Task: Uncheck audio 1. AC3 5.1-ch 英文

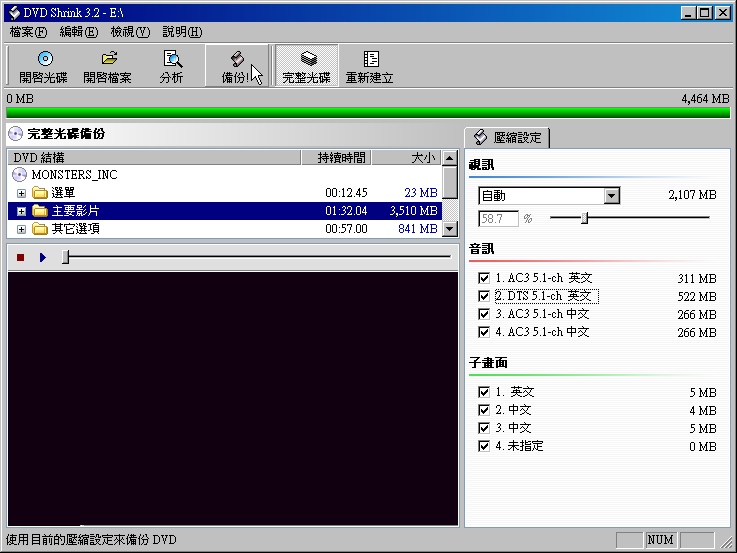Action: 484,278
